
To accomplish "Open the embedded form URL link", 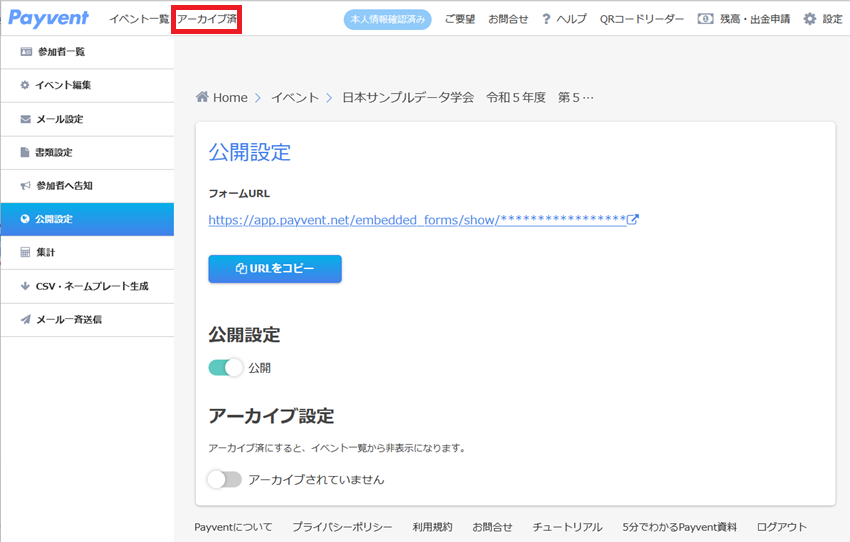I will pos(417,220).
